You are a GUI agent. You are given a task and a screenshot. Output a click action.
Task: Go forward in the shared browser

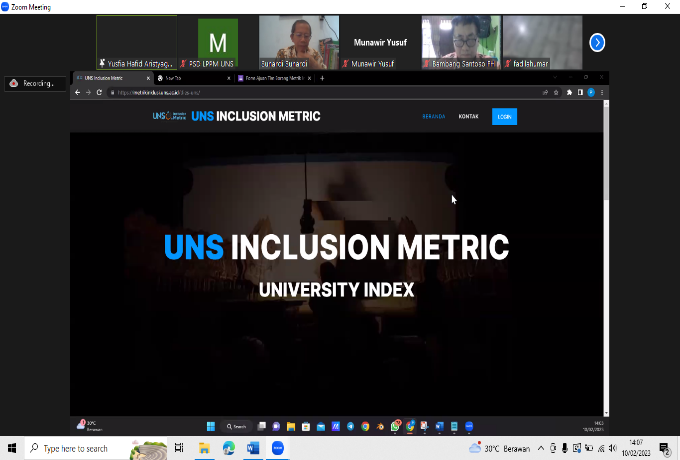click(88, 92)
